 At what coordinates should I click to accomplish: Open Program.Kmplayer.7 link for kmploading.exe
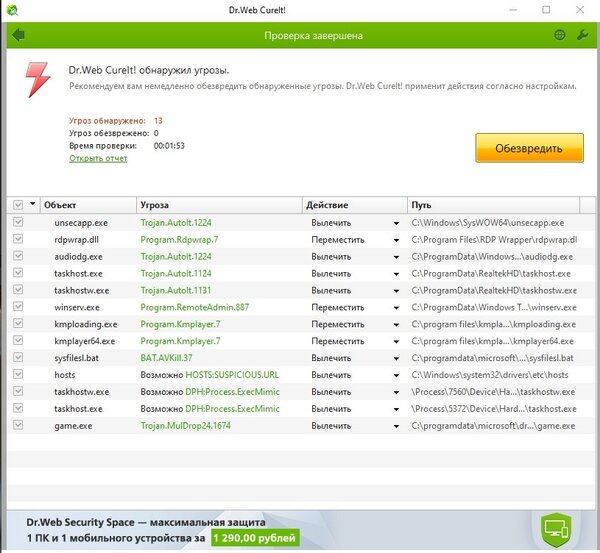[x=180, y=325]
